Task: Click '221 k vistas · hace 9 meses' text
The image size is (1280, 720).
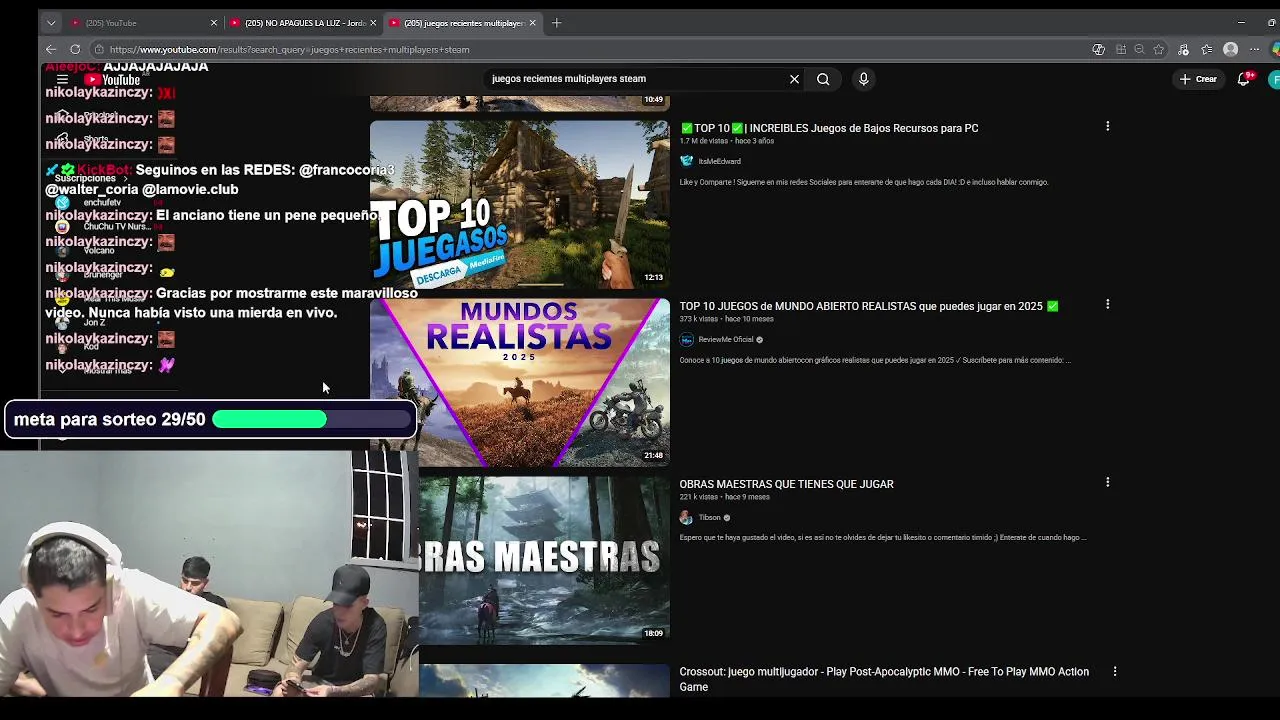Action: coord(725,497)
